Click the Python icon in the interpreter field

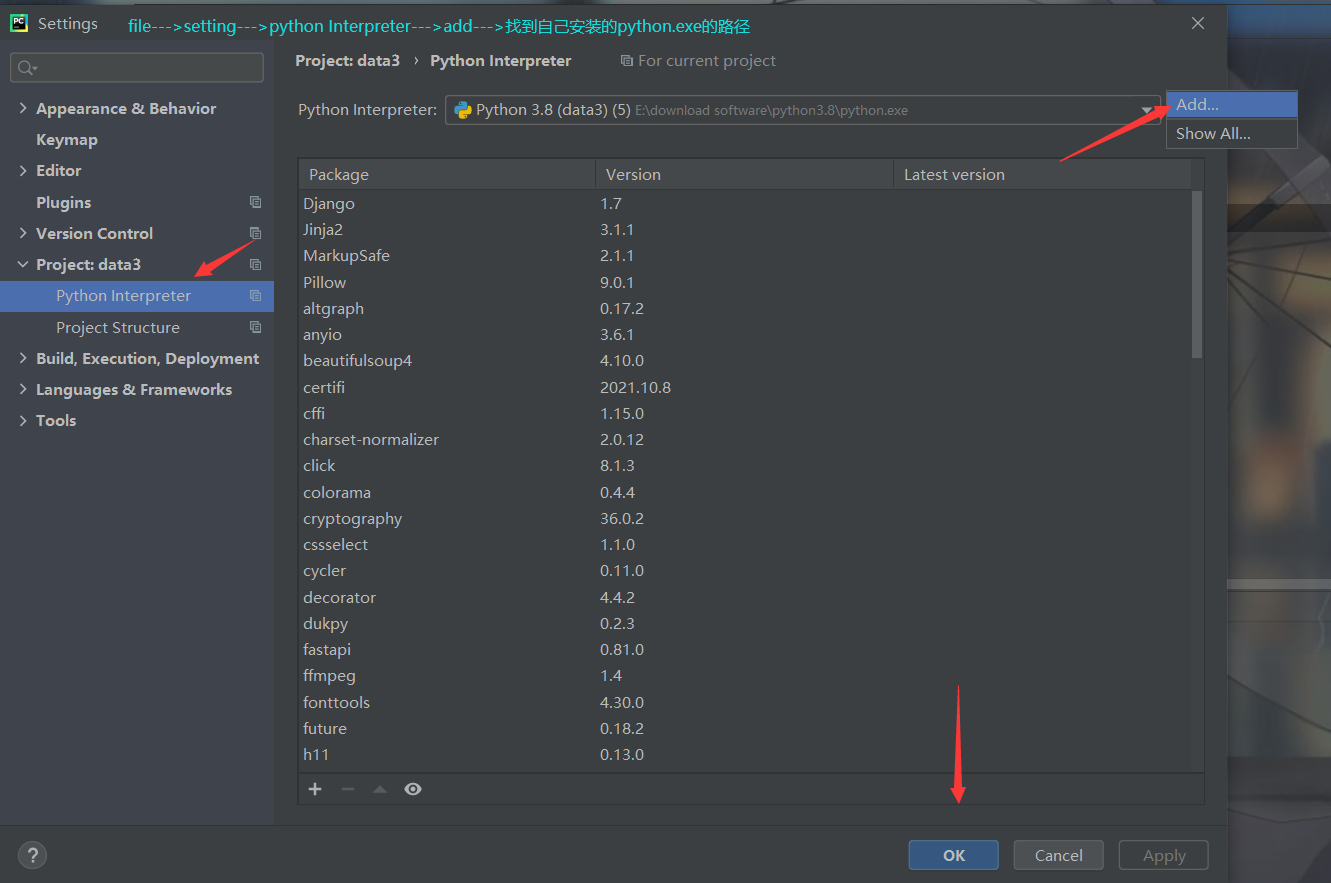[x=462, y=110]
